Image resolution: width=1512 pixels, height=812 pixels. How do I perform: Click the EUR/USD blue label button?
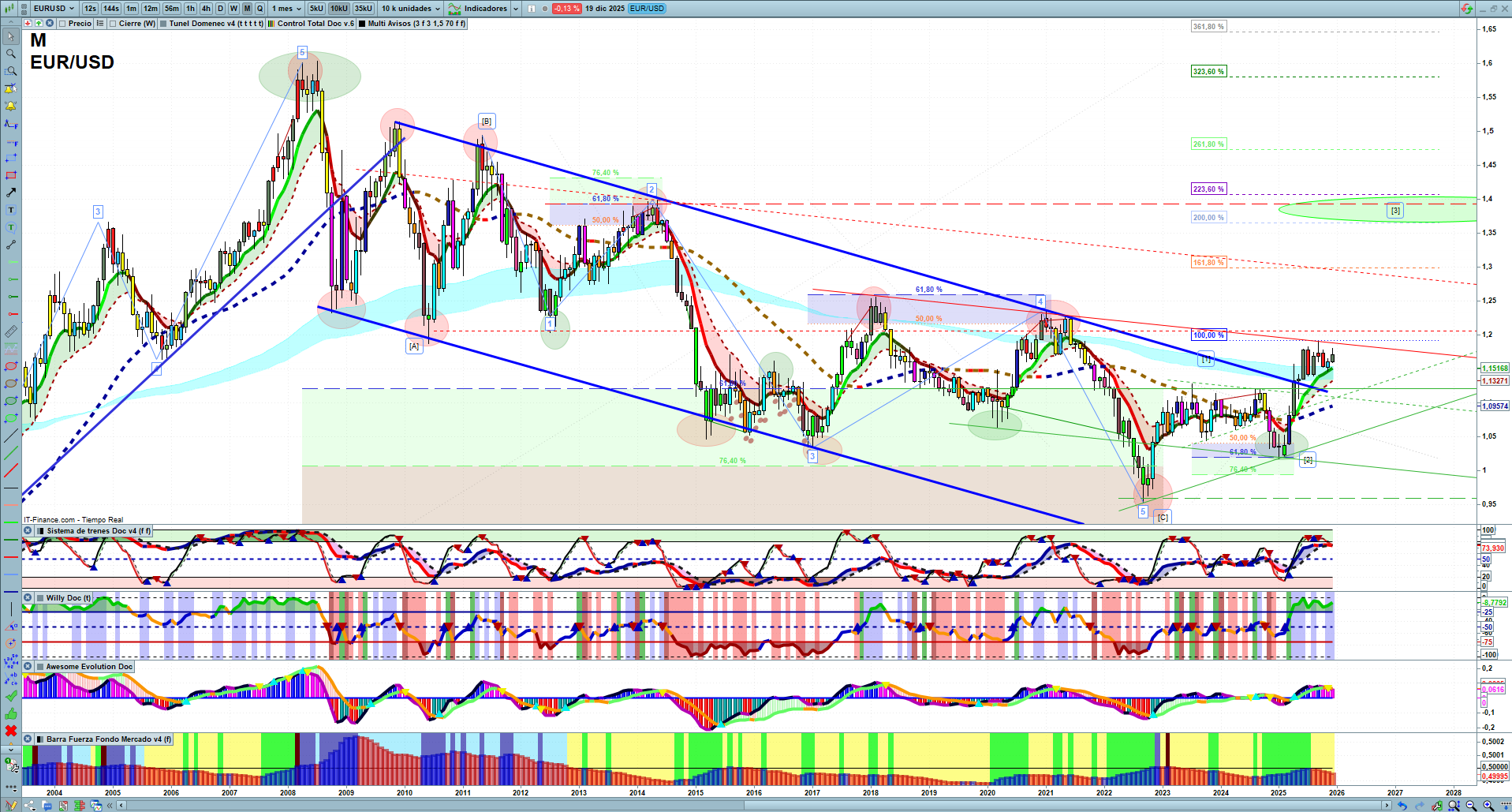coord(648,9)
